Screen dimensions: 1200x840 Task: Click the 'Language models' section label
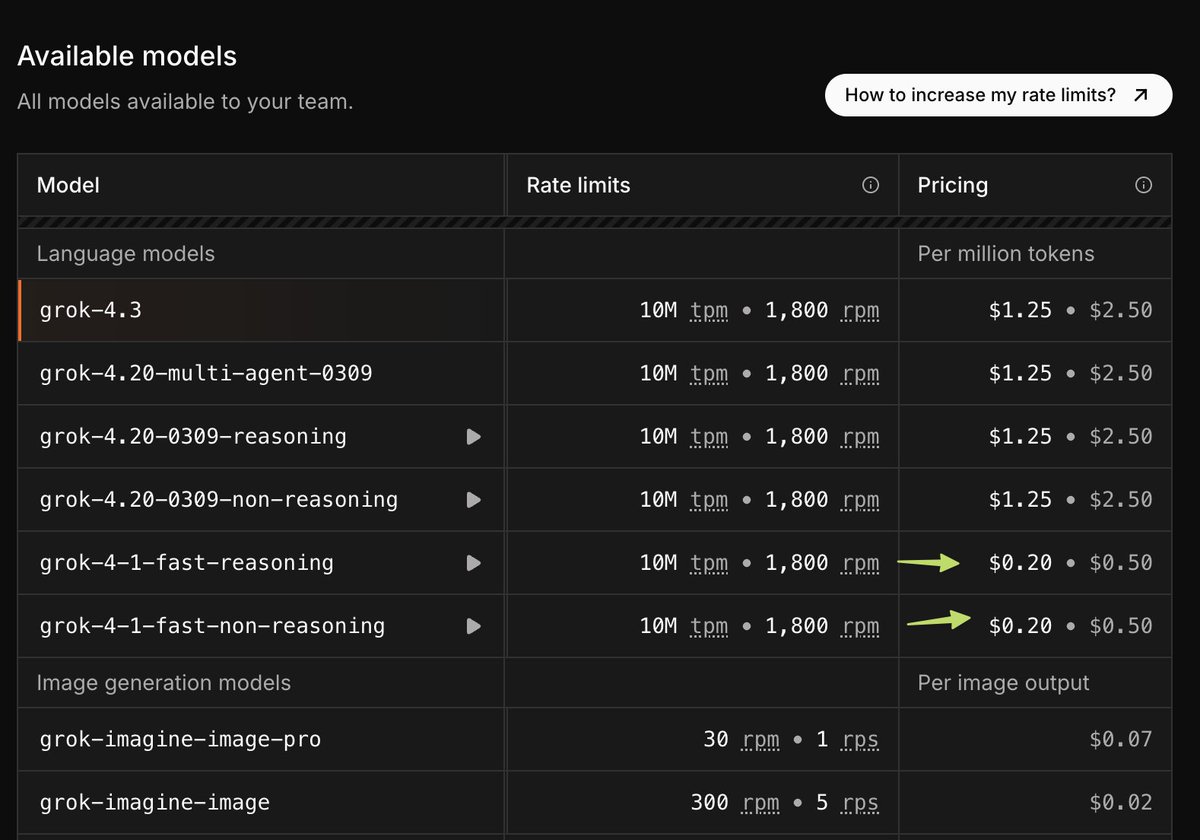click(x=126, y=254)
